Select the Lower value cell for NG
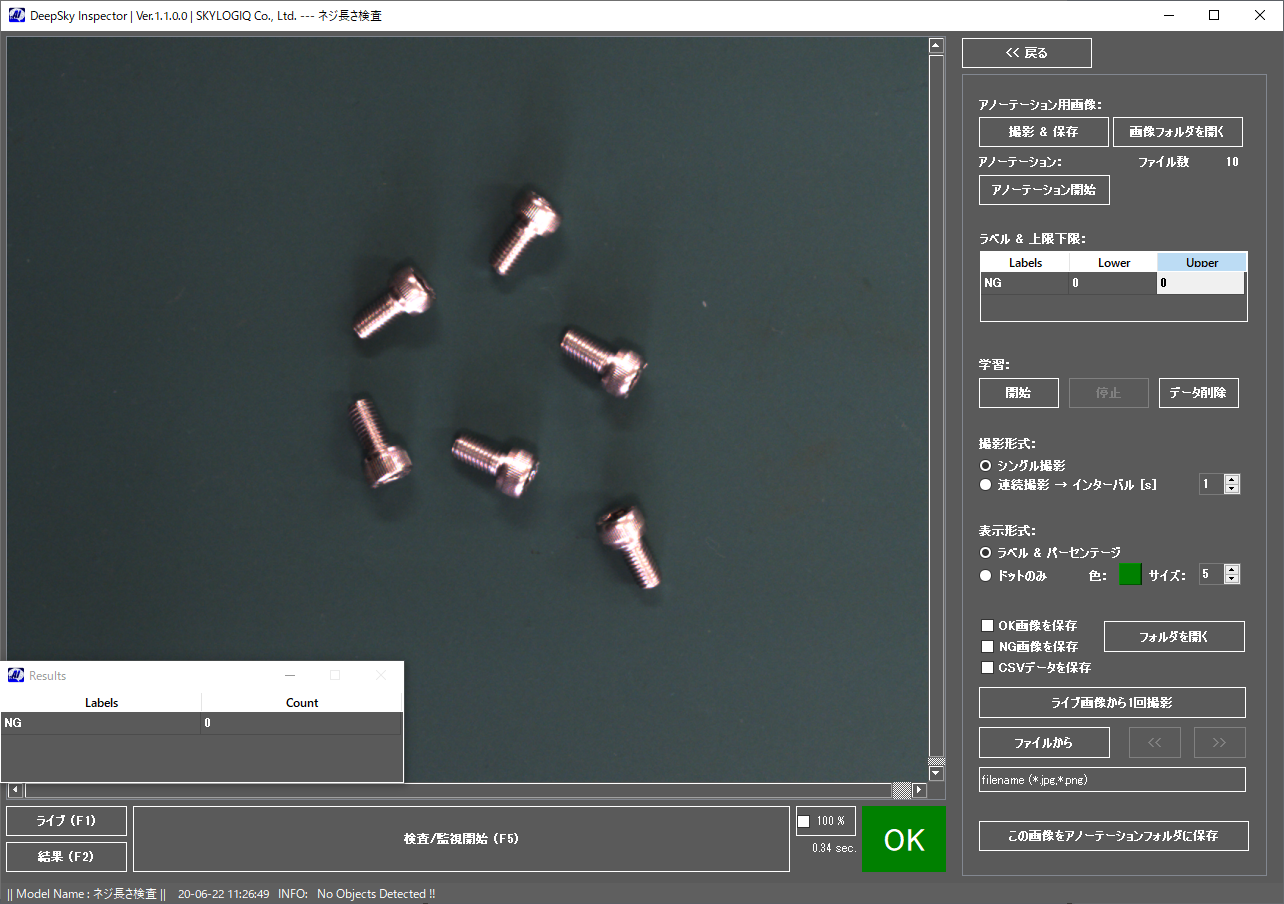The image size is (1284, 904). (x=1114, y=283)
